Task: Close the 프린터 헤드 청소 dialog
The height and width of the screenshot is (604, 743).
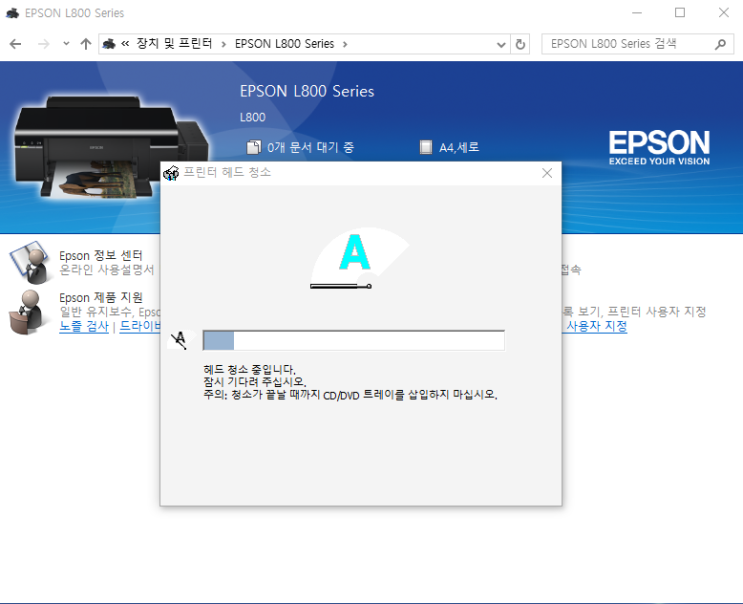Action: point(547,173)
